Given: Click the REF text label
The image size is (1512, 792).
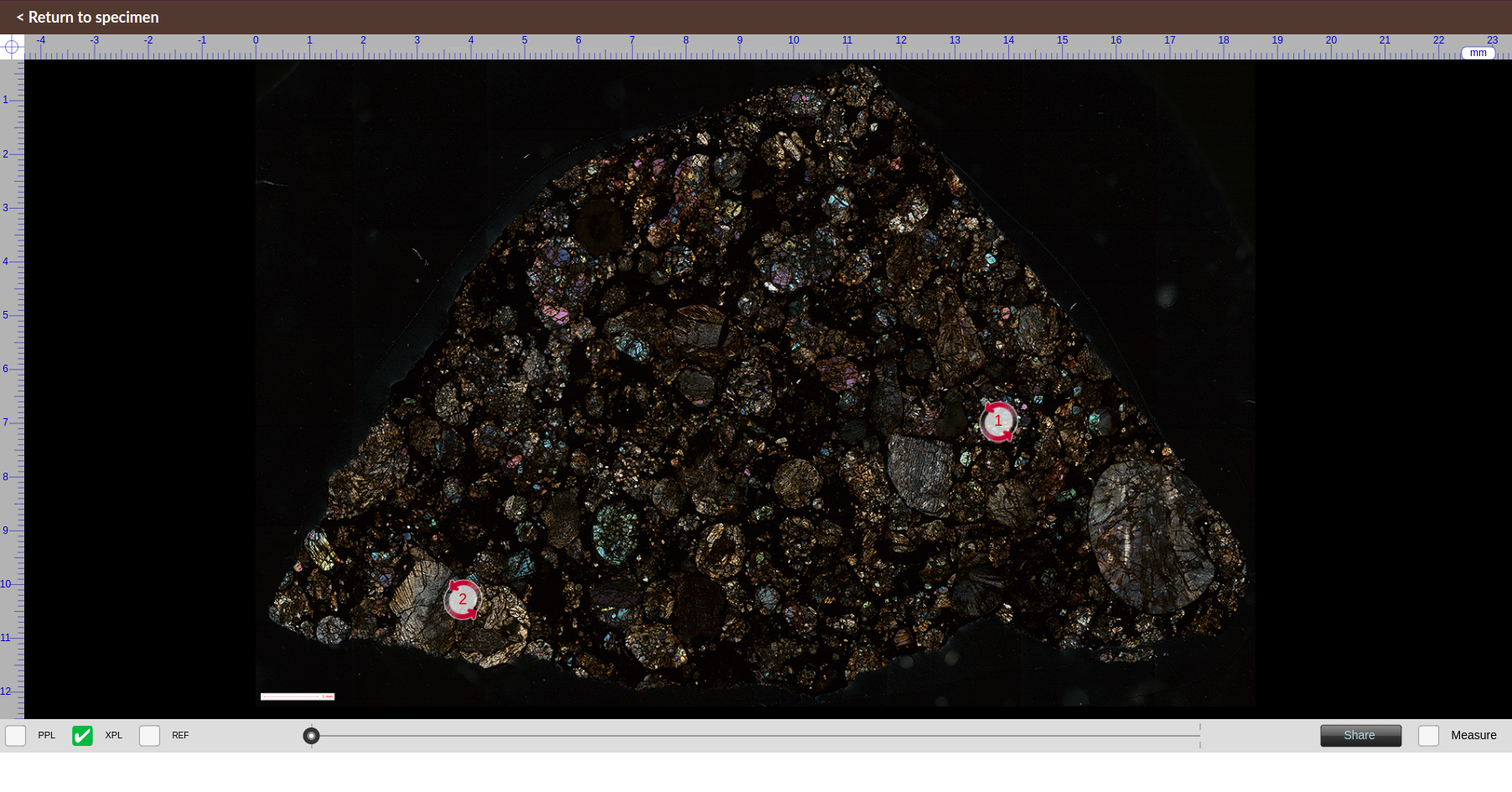Looking at the screenshot, I should coord(180,736).
